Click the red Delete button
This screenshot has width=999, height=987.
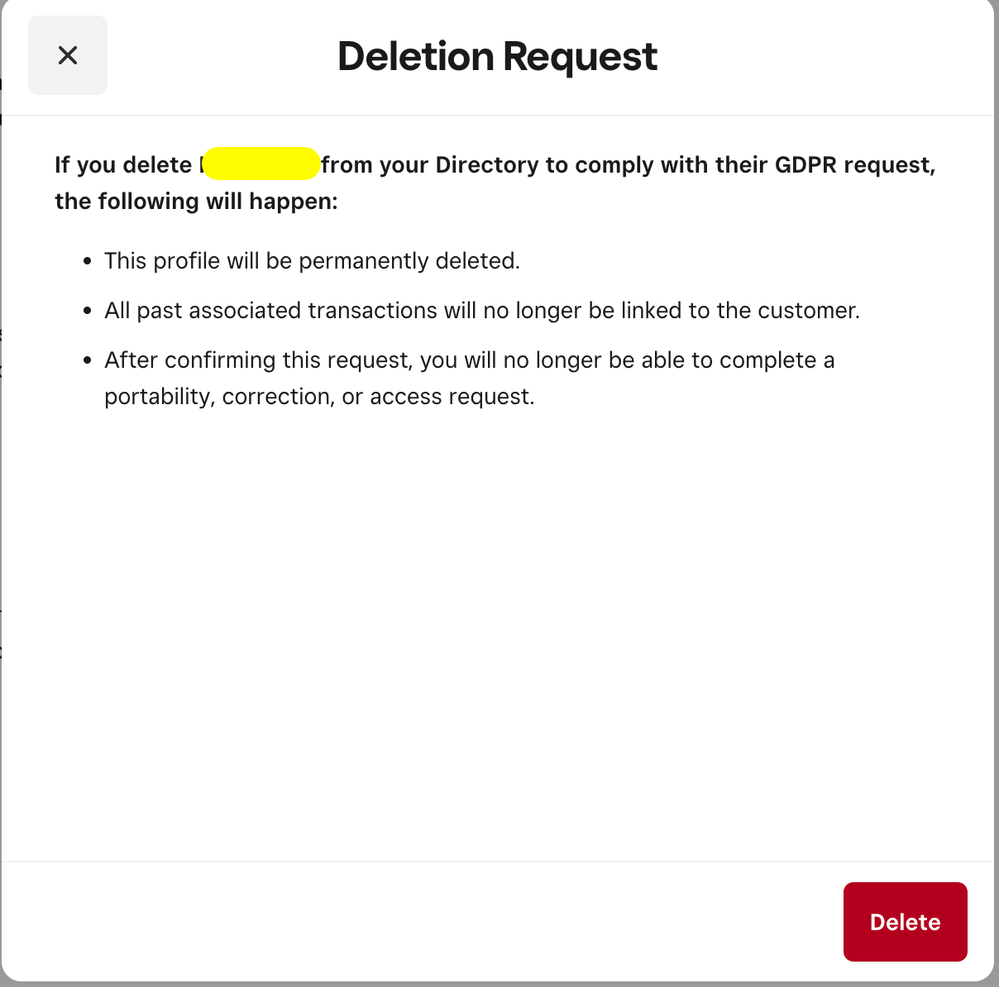(904, 922)
